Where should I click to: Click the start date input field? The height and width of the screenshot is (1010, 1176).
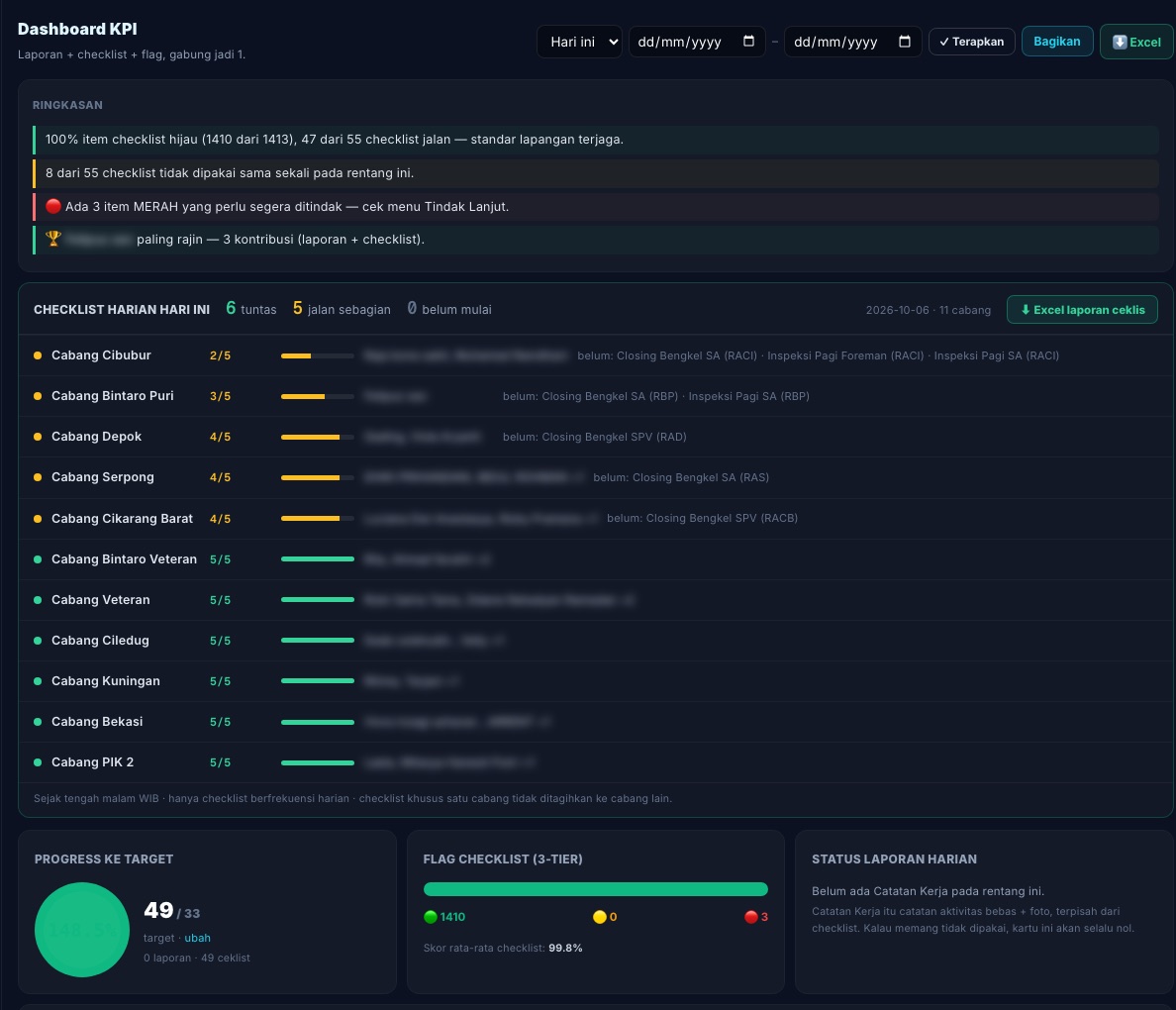696,42
